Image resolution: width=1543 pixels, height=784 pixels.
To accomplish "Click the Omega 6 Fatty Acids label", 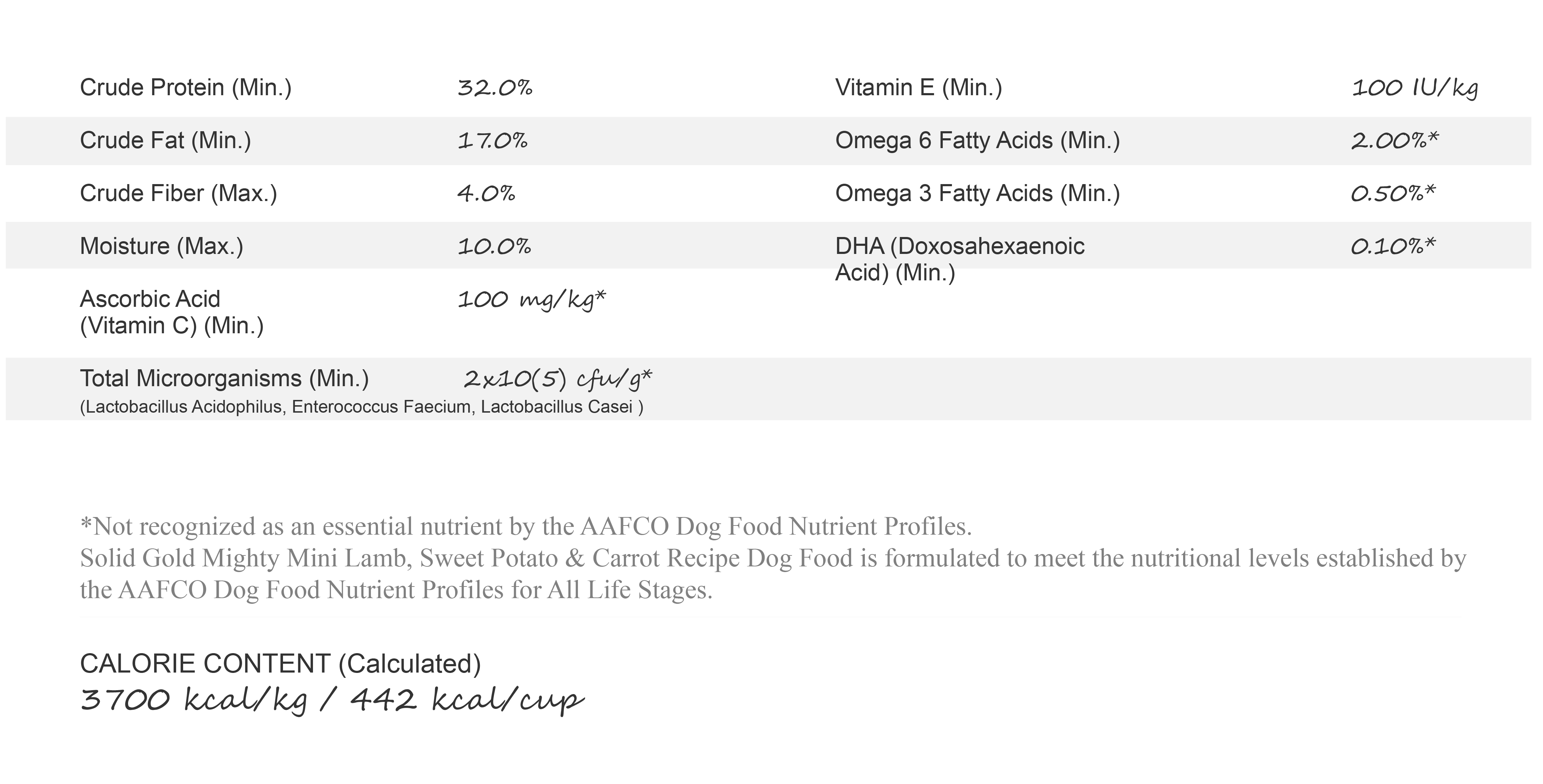I will click(x=977, y=141).
